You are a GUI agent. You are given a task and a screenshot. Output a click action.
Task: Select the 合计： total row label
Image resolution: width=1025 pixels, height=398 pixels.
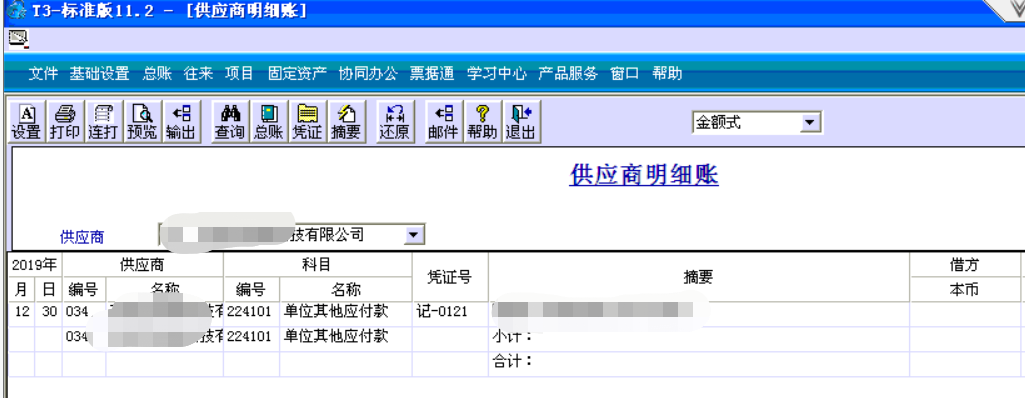(x=512, y=360)
